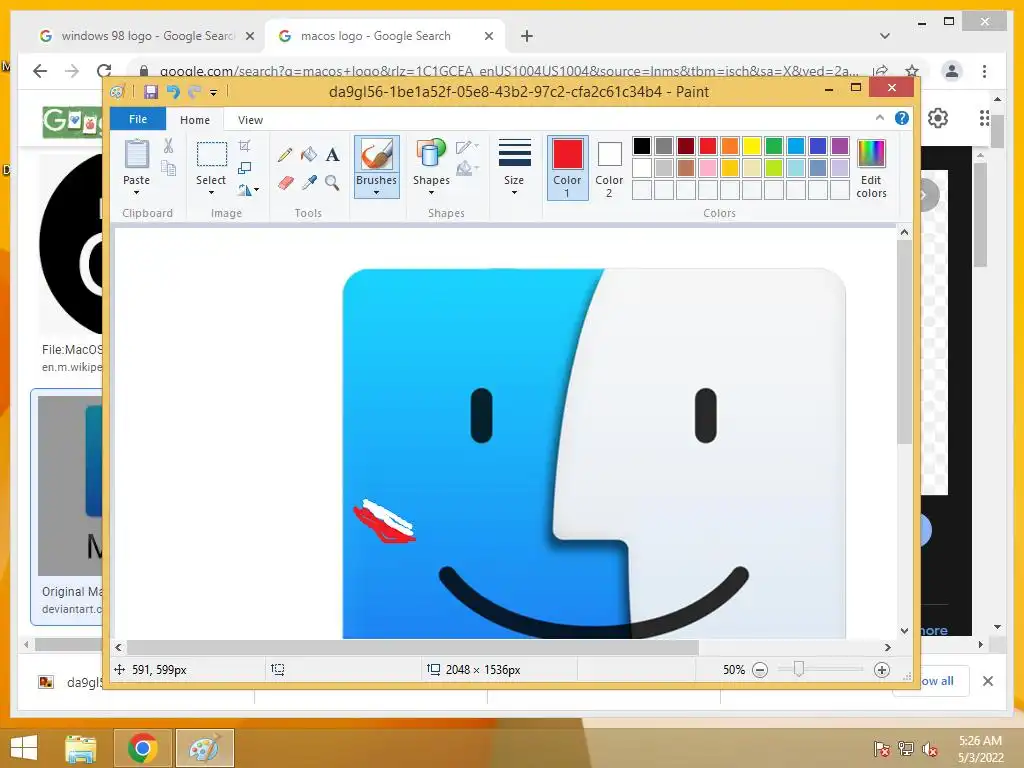Viewport: 1024px width, 768px height.
Task: Open Chrome tab search chevron
Action: point(884,36)
